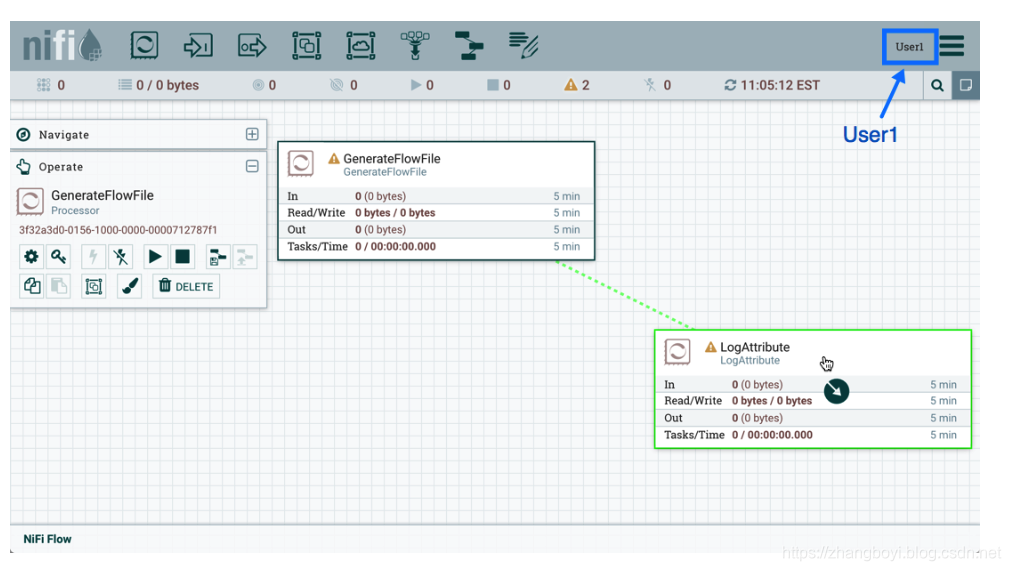Open configuration gear in Operate panel
1011x571 pixels.
click(31, 256)
